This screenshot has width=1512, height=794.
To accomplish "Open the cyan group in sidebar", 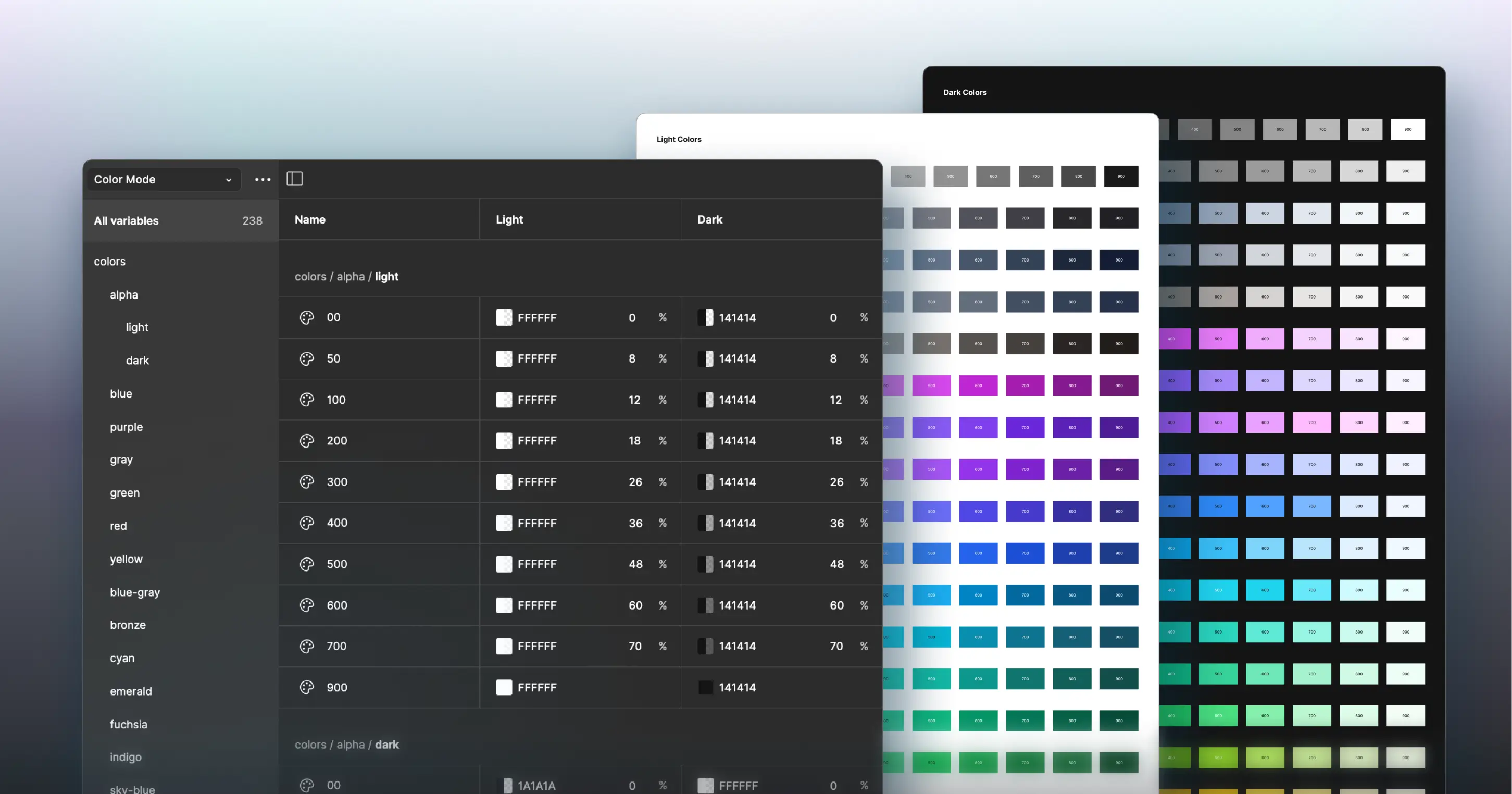I will (122, 659).
